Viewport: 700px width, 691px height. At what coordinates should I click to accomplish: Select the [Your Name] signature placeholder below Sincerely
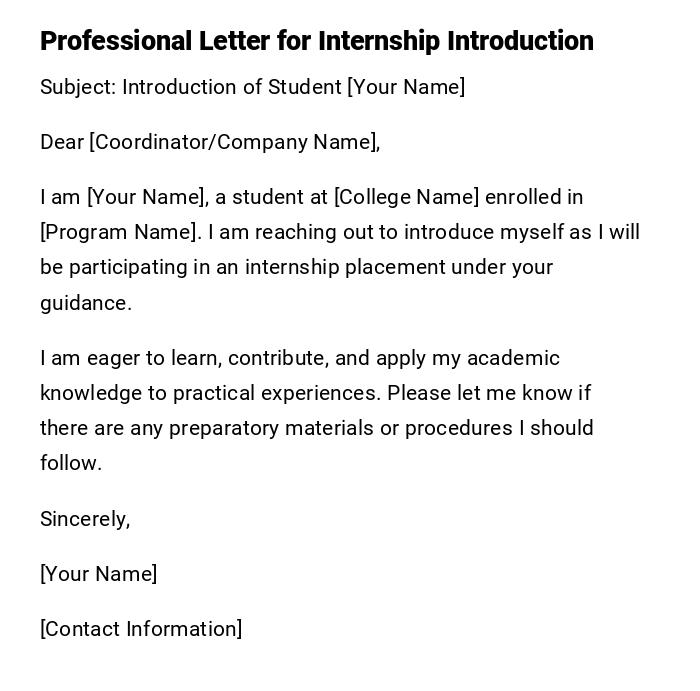click(x=98, y=574)
